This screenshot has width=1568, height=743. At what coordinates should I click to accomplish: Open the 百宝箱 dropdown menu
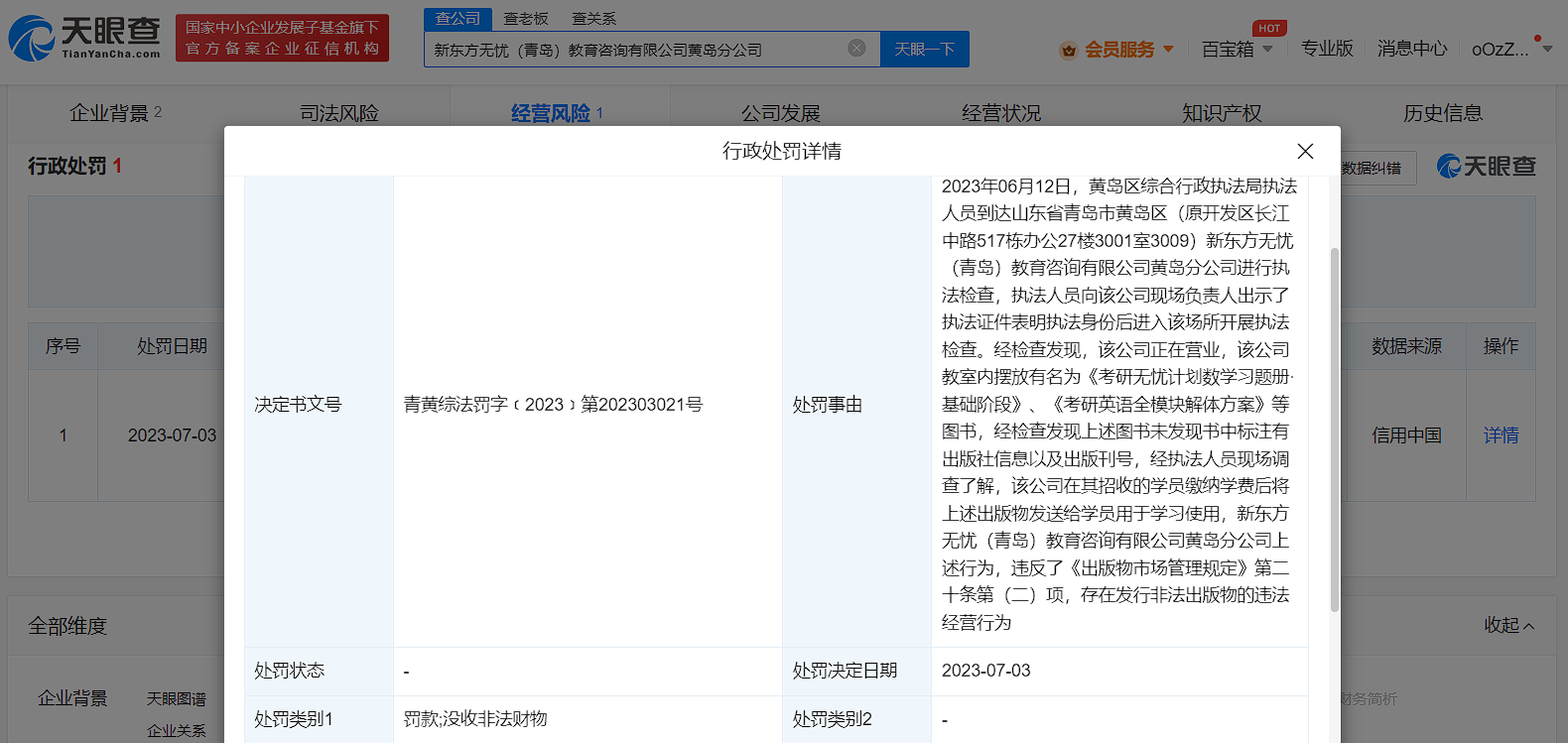click(1238, 49)
